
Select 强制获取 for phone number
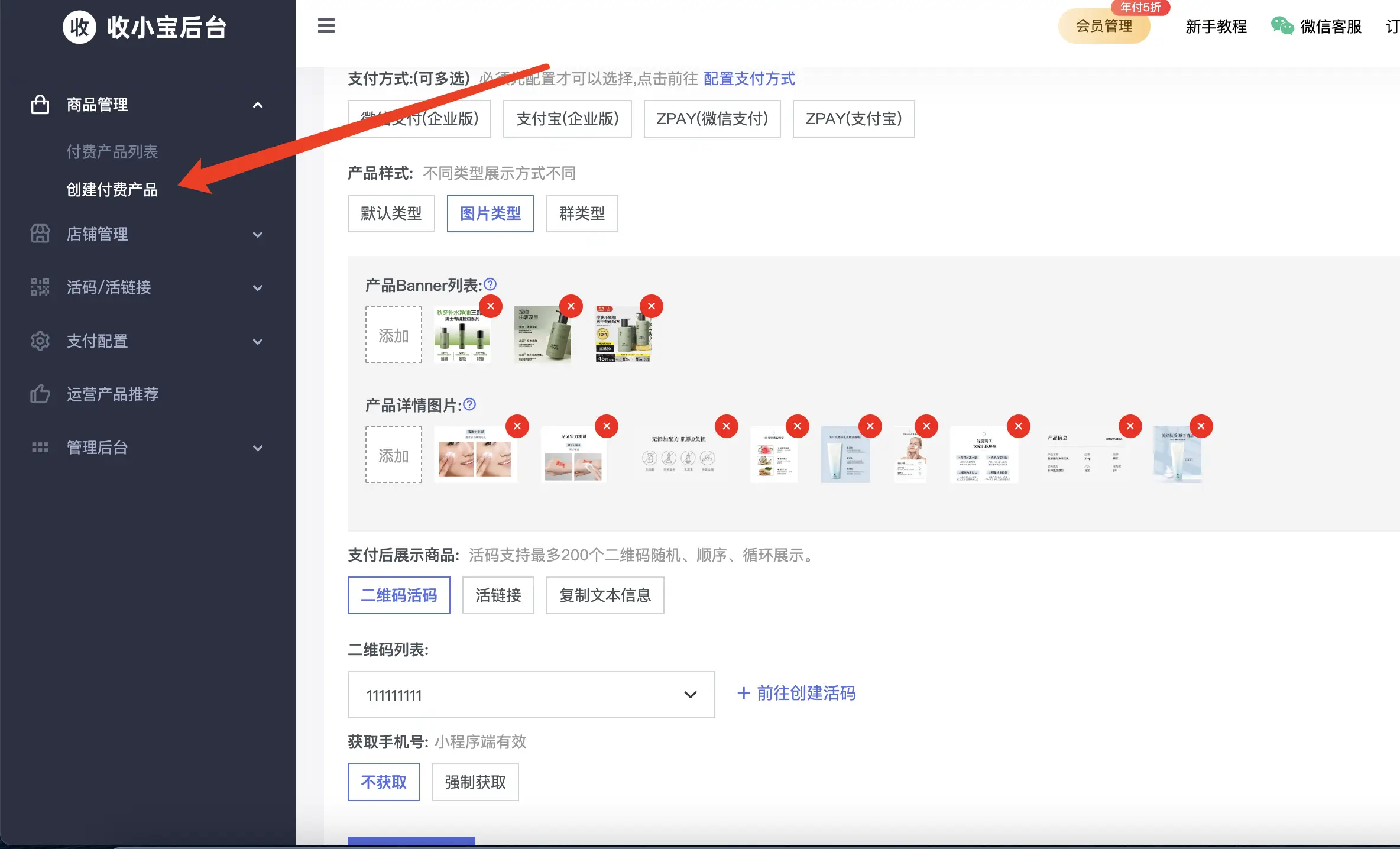474,782
